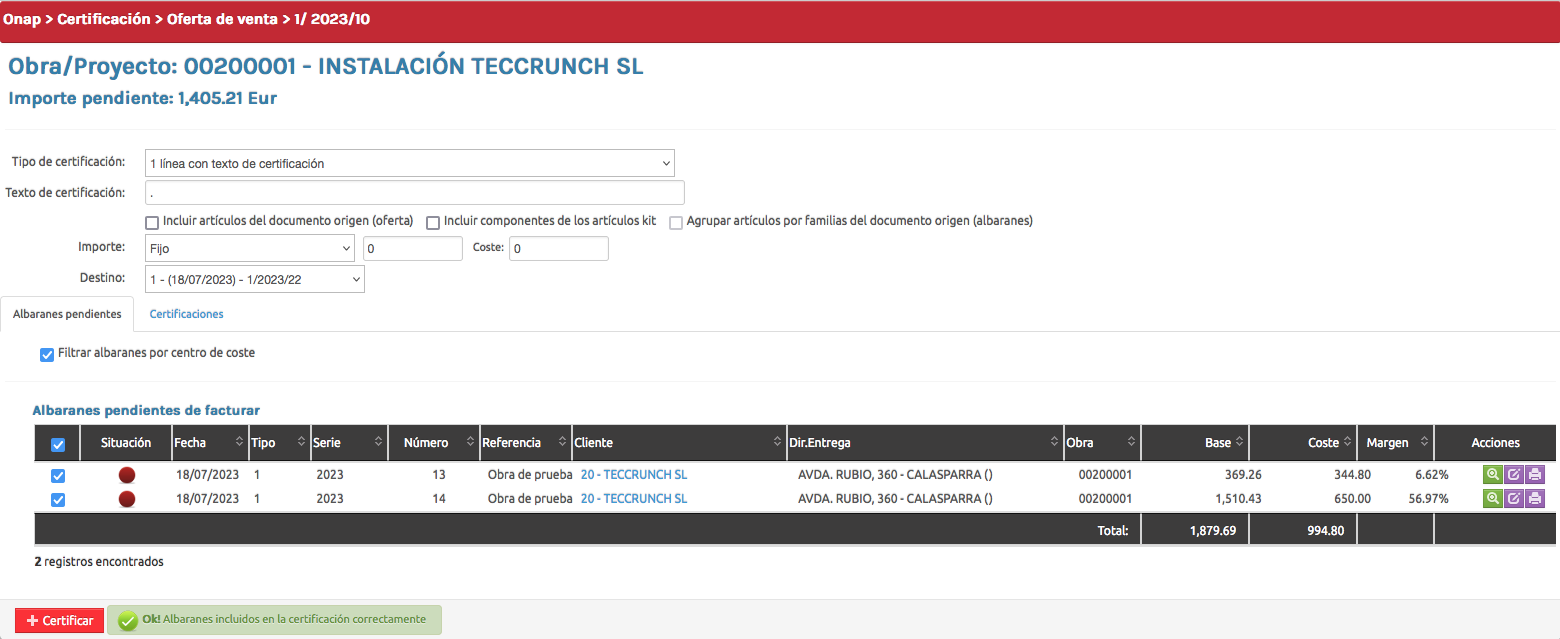Viewport: 1560px width, 639px height.
Task: Expand the Importe dropdown showing Fijo
Action: tap(249, 248)
